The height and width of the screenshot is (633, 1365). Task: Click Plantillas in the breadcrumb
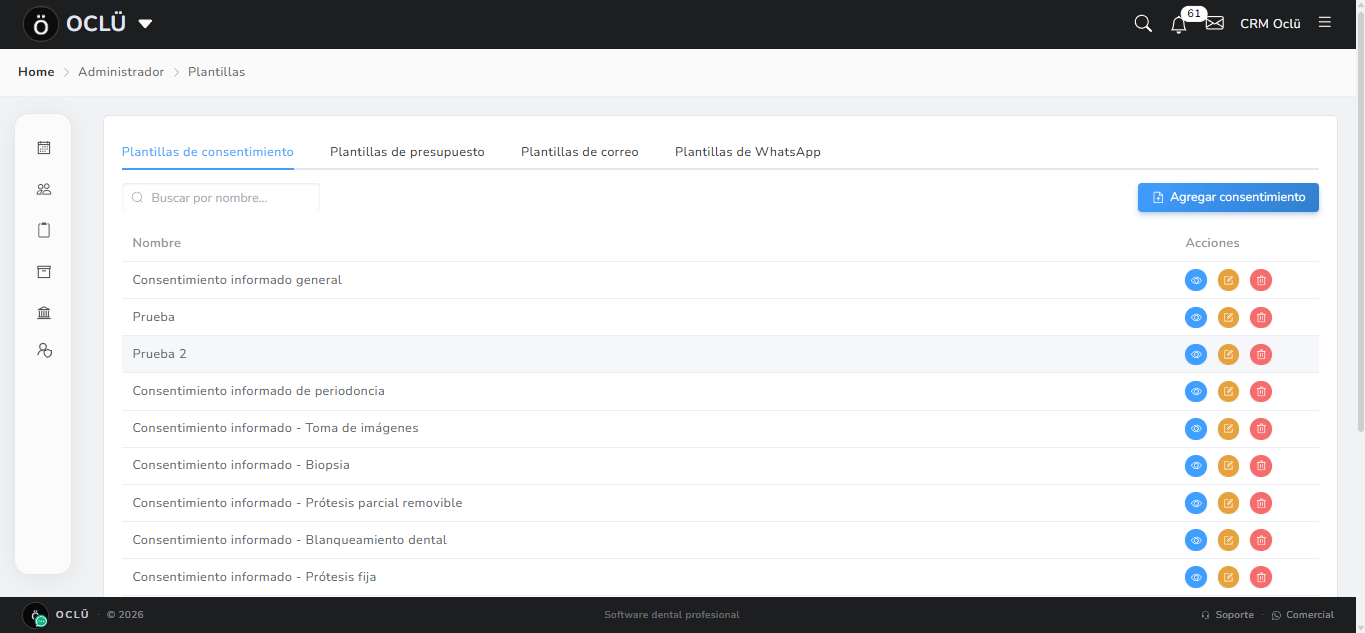217,72
